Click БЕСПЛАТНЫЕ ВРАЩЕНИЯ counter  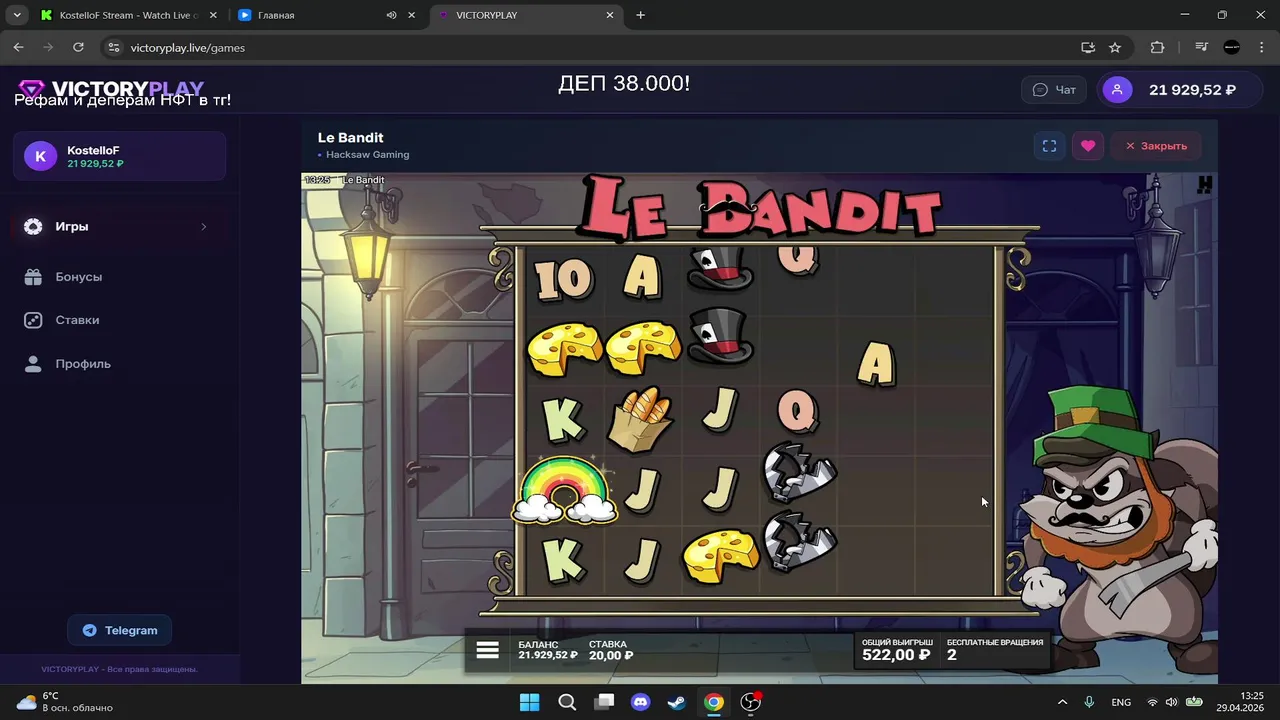[x=995, y=650]
